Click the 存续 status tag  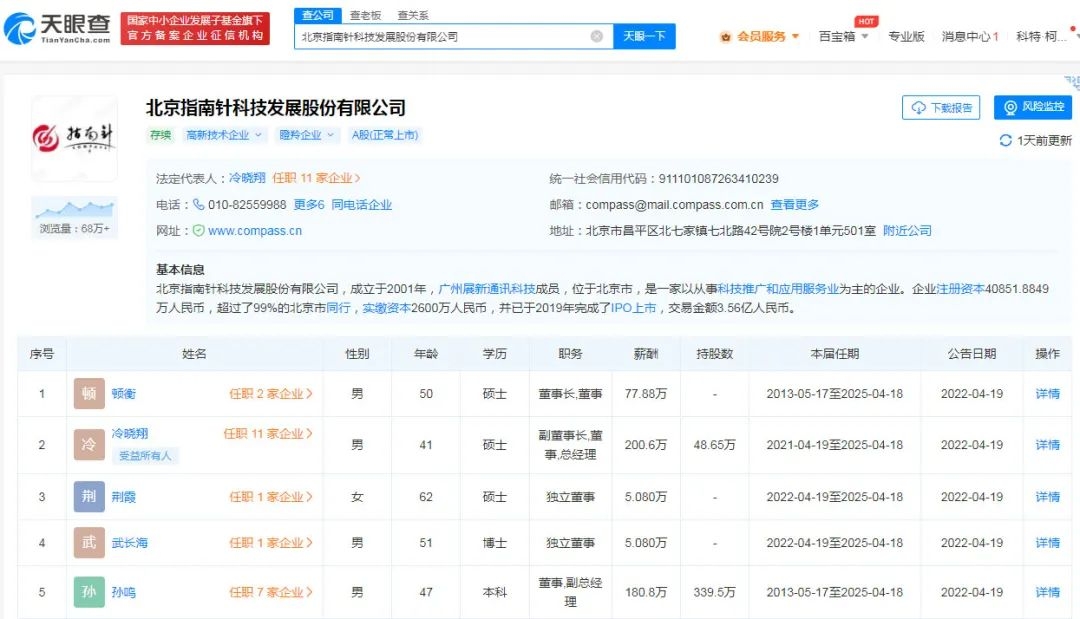click(160, 135)
